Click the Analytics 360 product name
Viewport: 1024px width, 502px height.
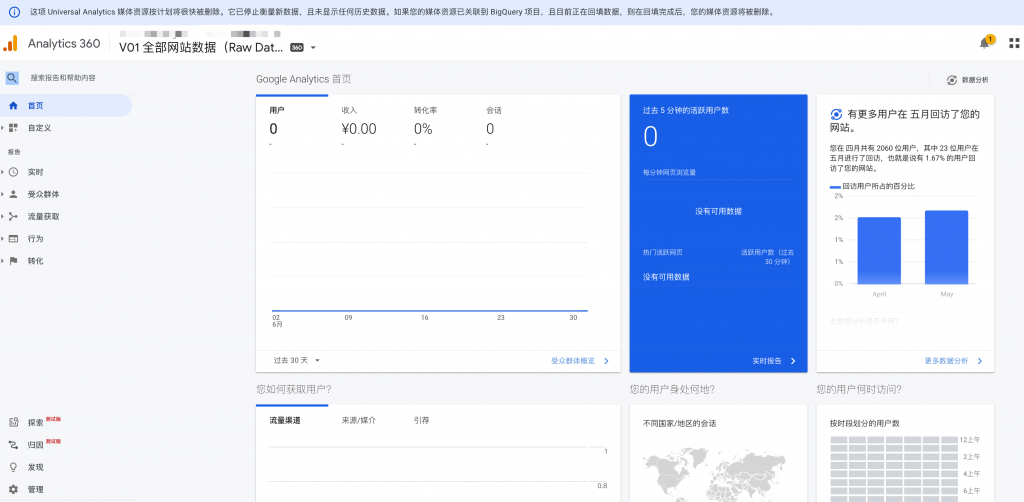[x=64, y=44]
